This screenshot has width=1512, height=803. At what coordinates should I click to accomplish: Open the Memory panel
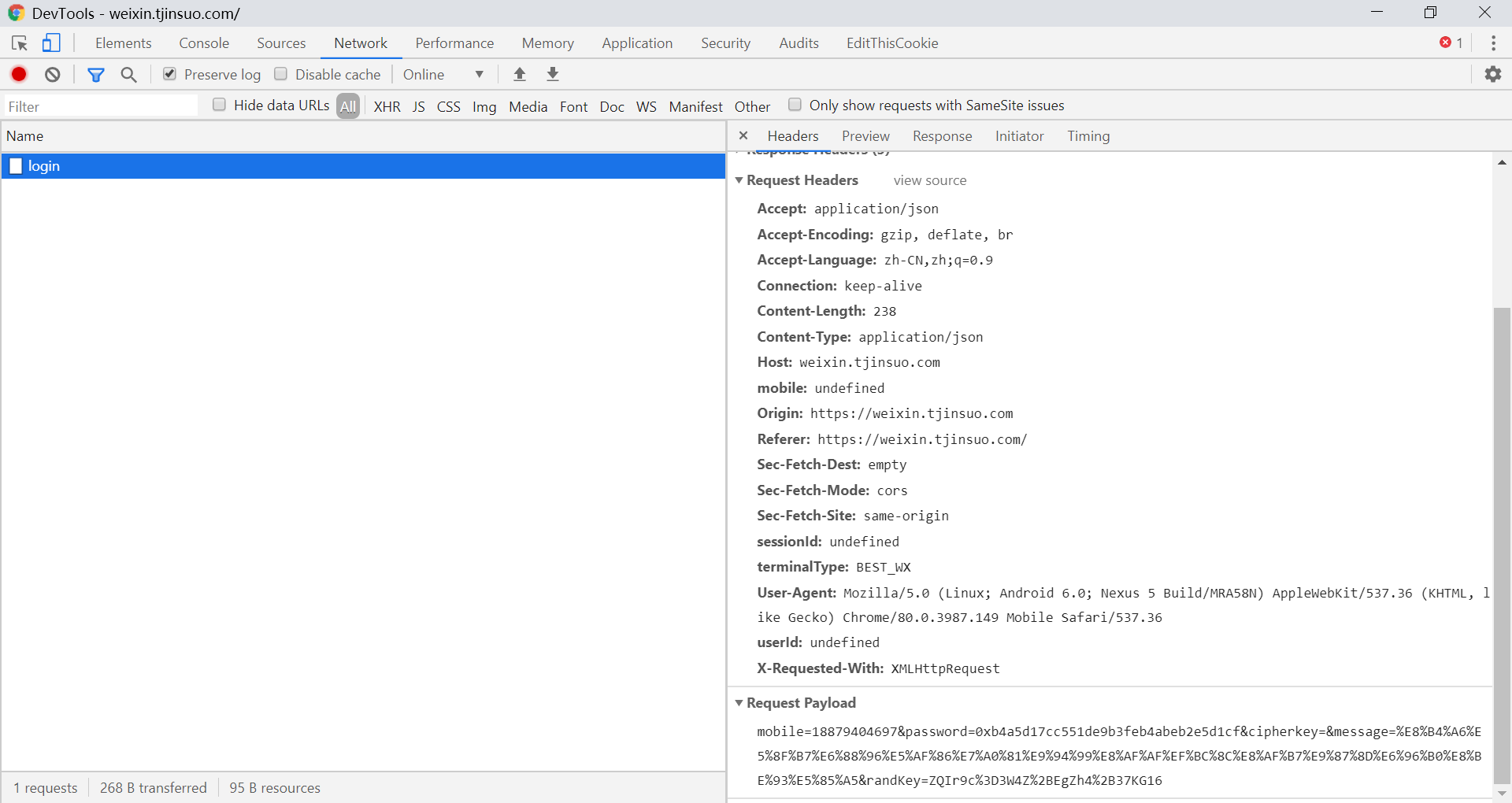548,43
